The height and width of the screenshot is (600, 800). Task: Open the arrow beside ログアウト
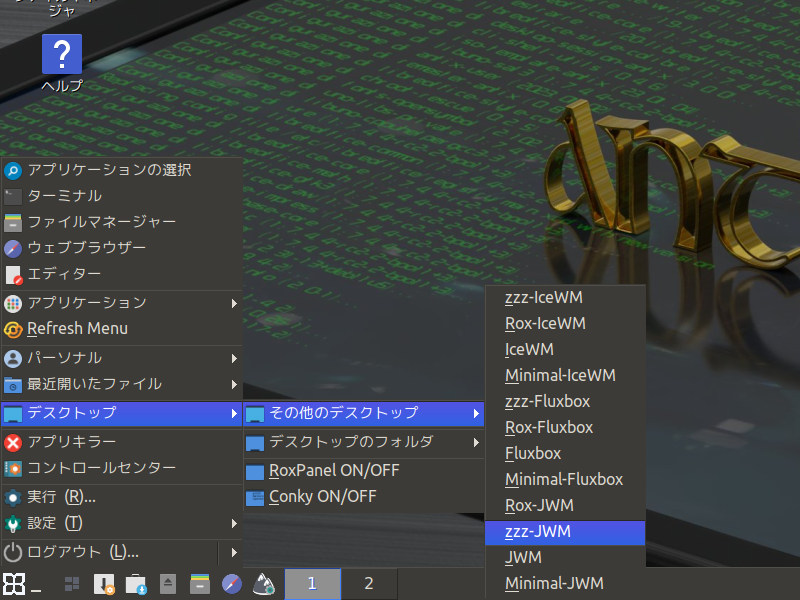[x=234, y=552]
